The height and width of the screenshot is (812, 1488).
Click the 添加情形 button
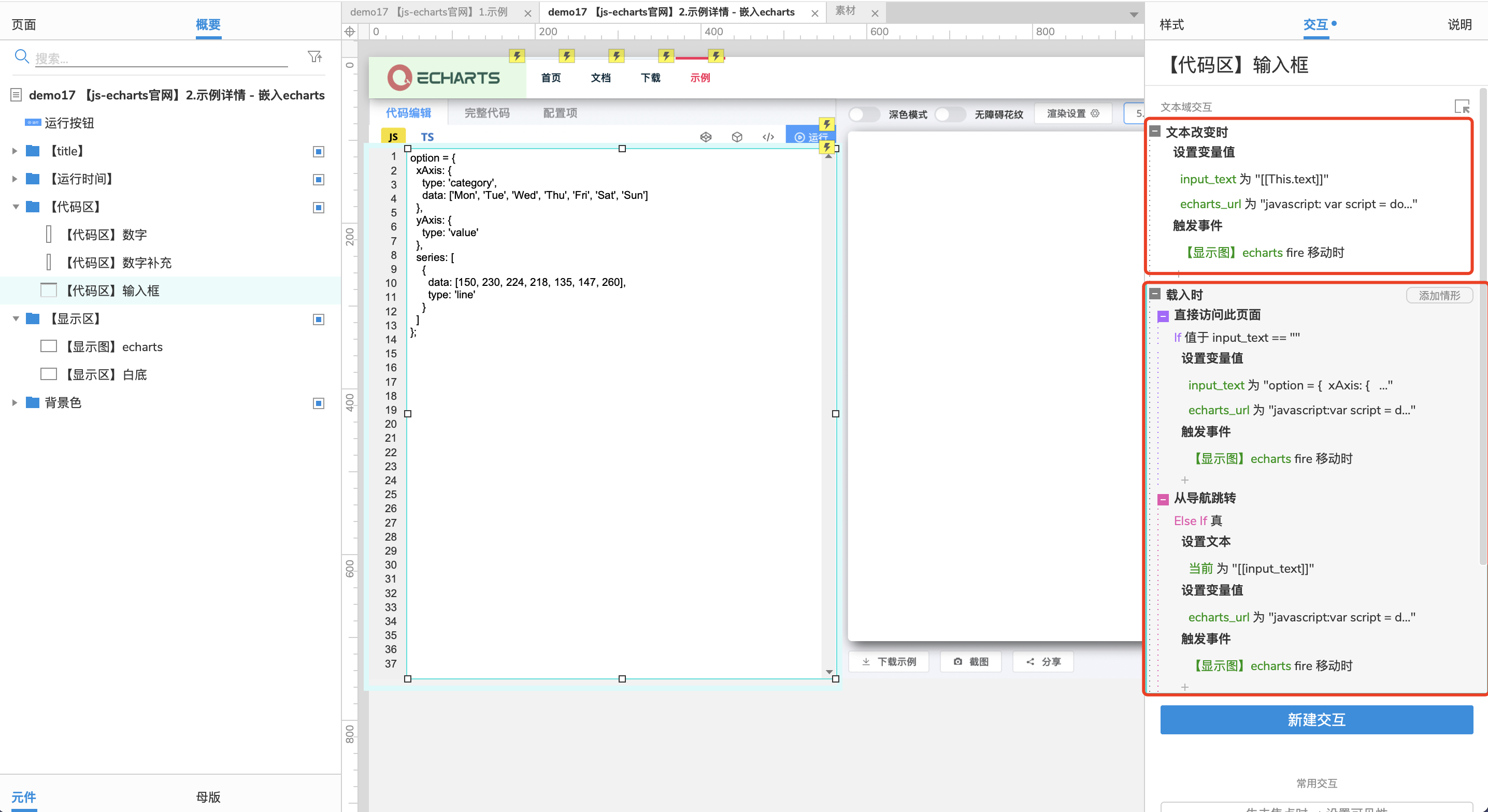pos(1439,295)
